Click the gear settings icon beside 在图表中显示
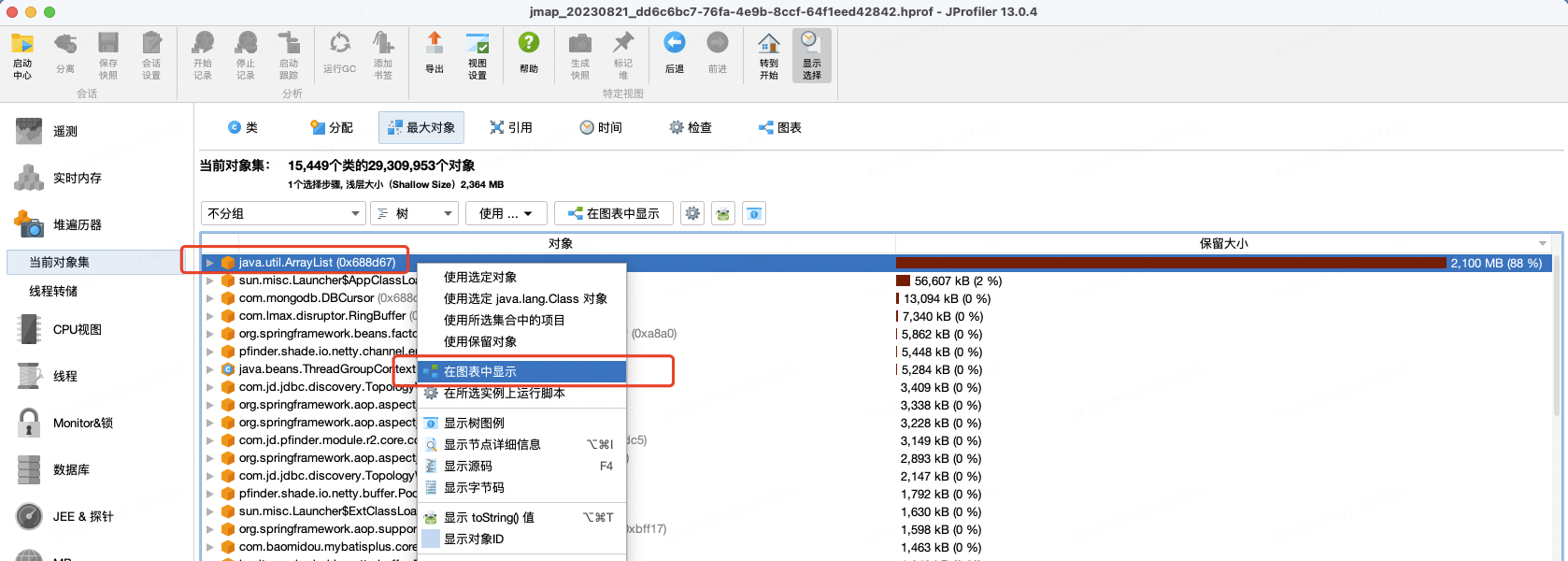 tap(692, 214)
